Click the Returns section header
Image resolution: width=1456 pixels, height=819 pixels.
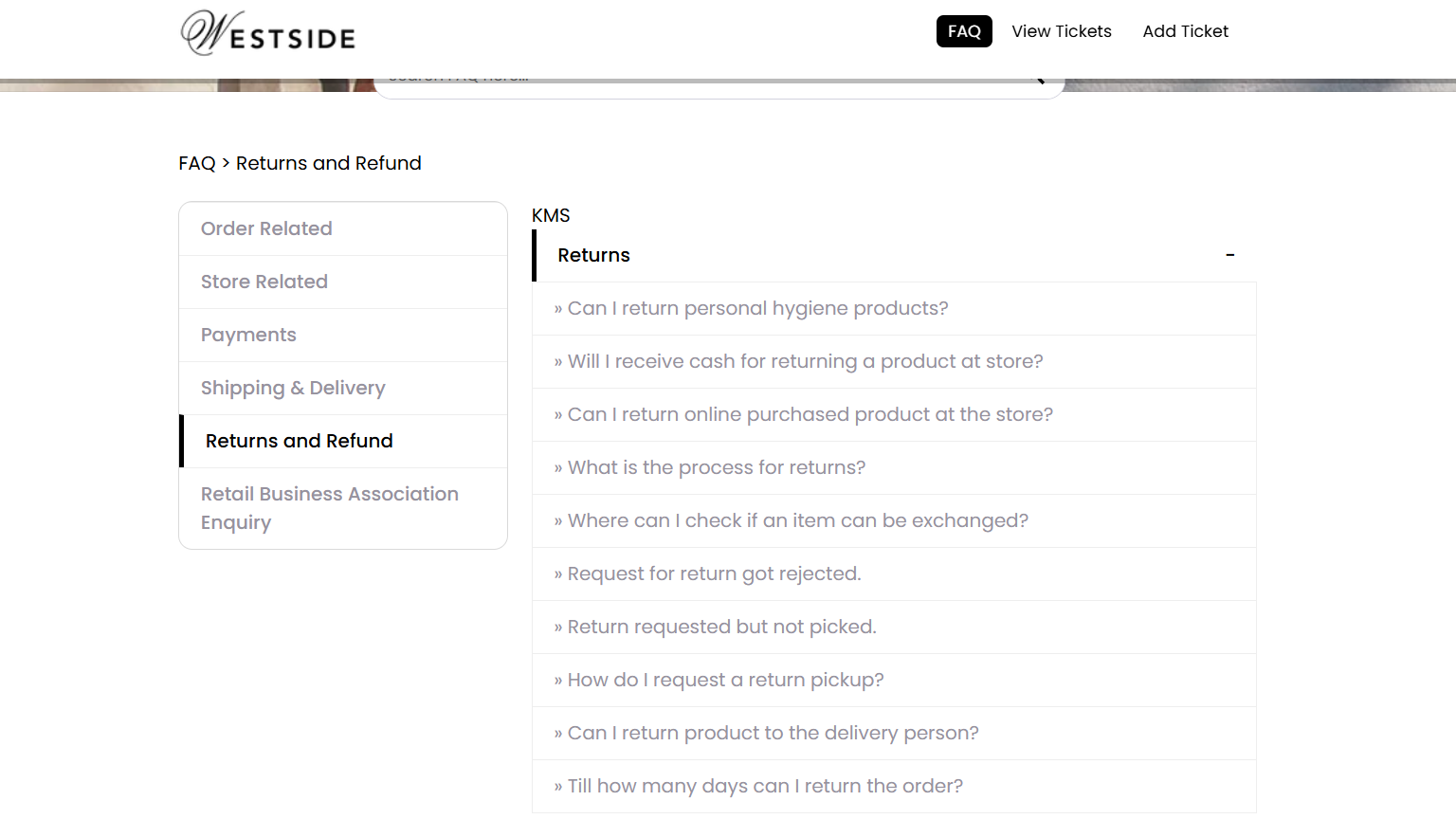click(593, 255)
